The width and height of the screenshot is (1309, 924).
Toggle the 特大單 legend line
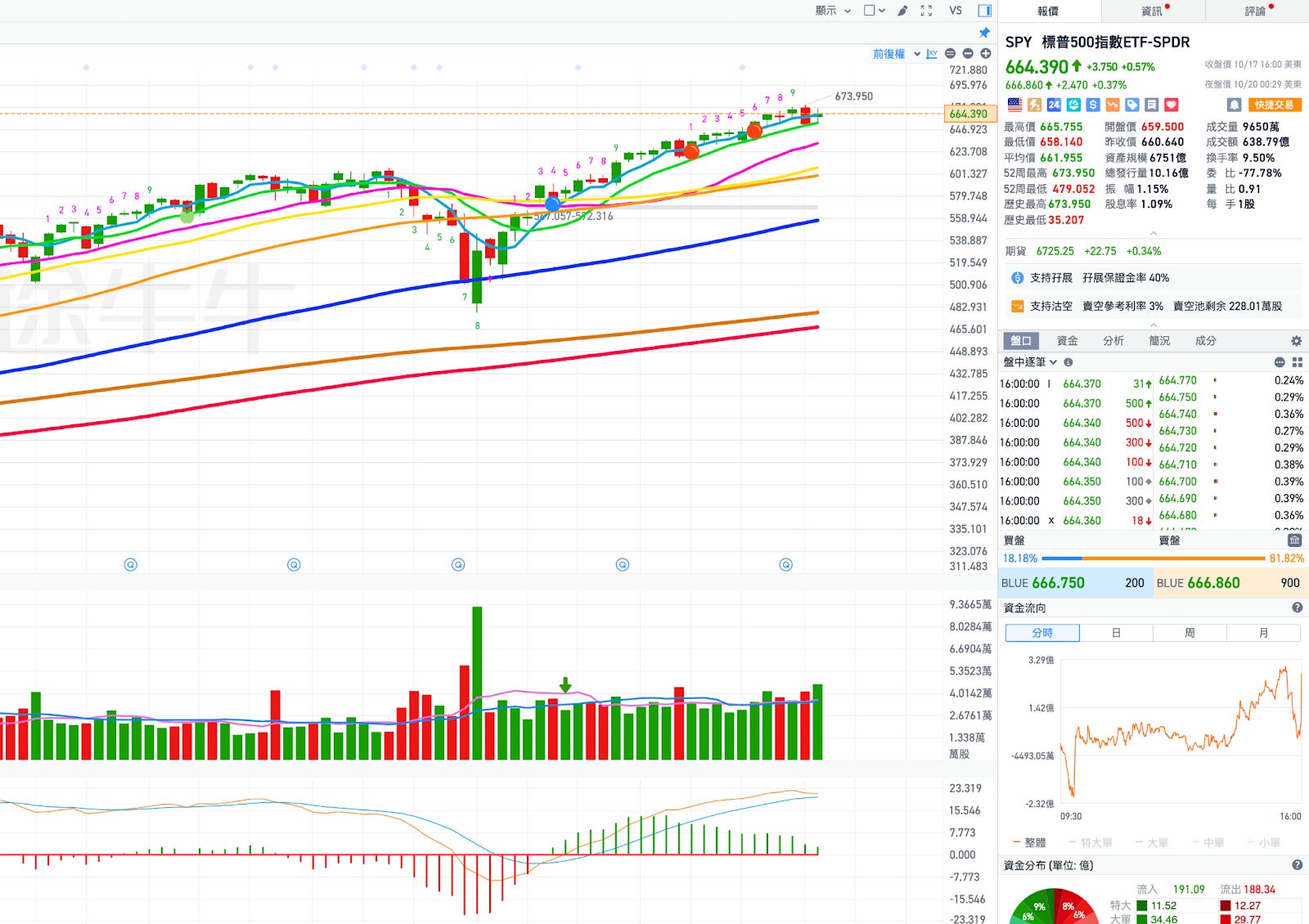tap(1090, 842)
